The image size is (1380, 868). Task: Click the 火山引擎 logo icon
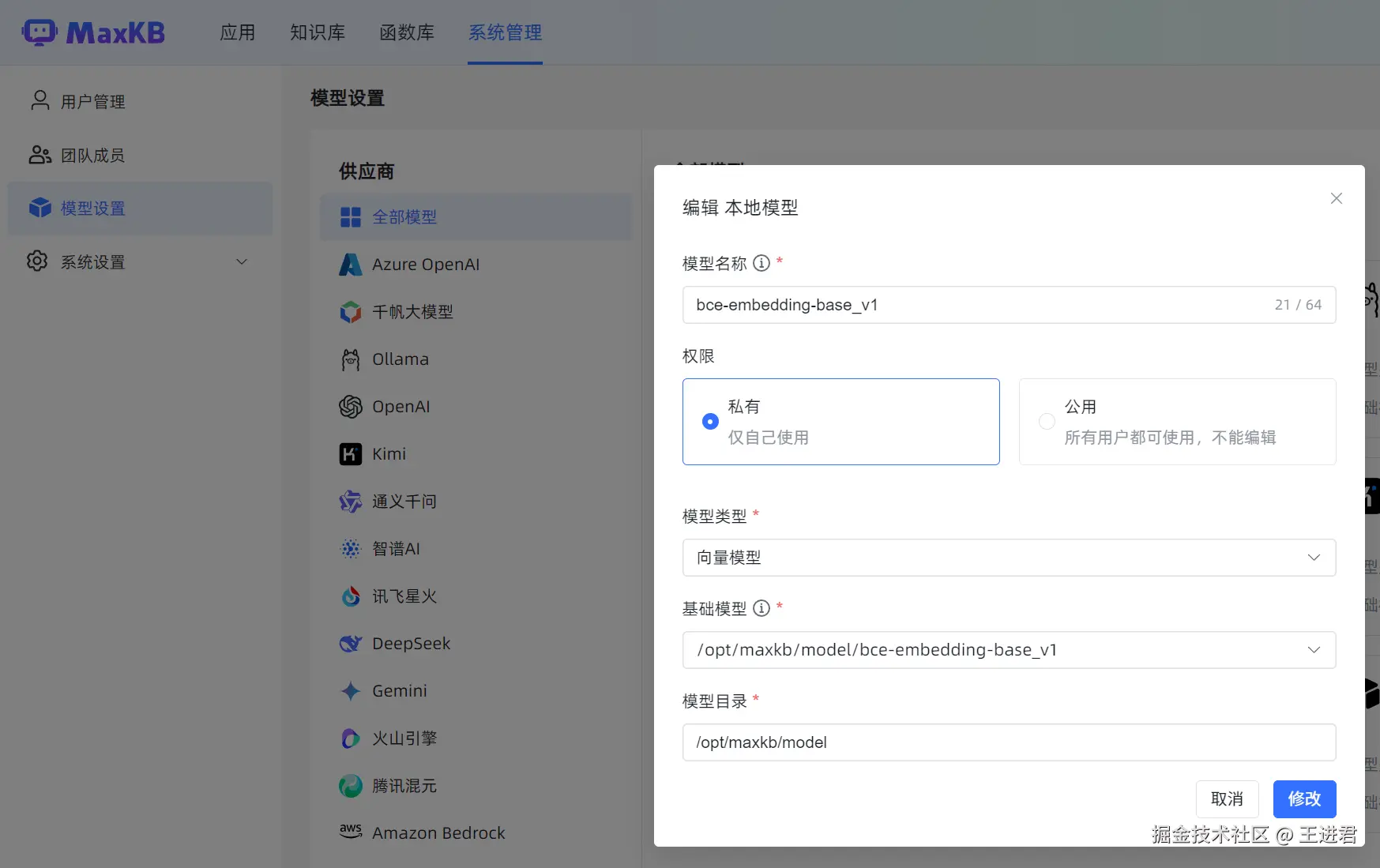tap(351, 738)
